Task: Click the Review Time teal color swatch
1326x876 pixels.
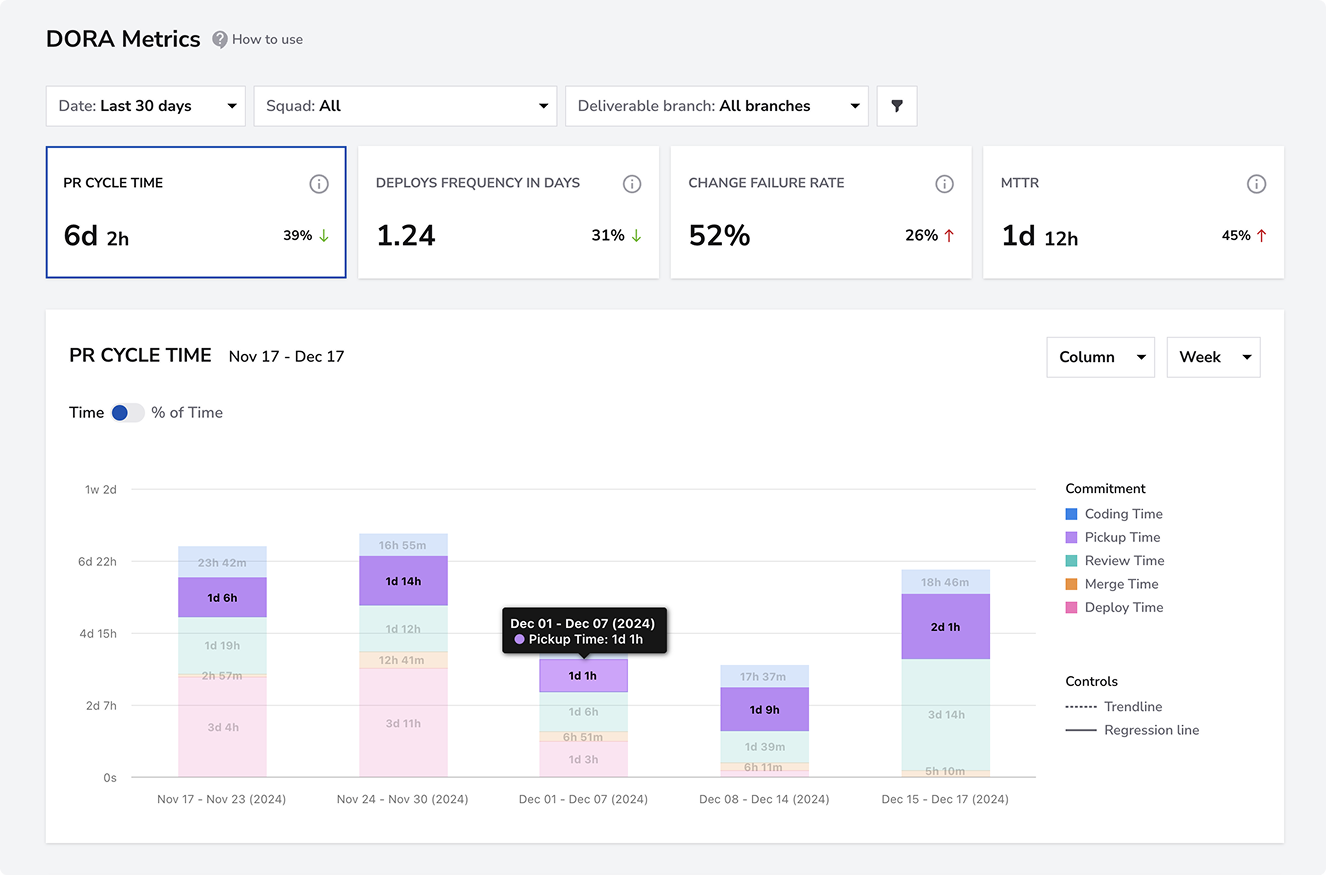Action: (x=1072, y=561)
